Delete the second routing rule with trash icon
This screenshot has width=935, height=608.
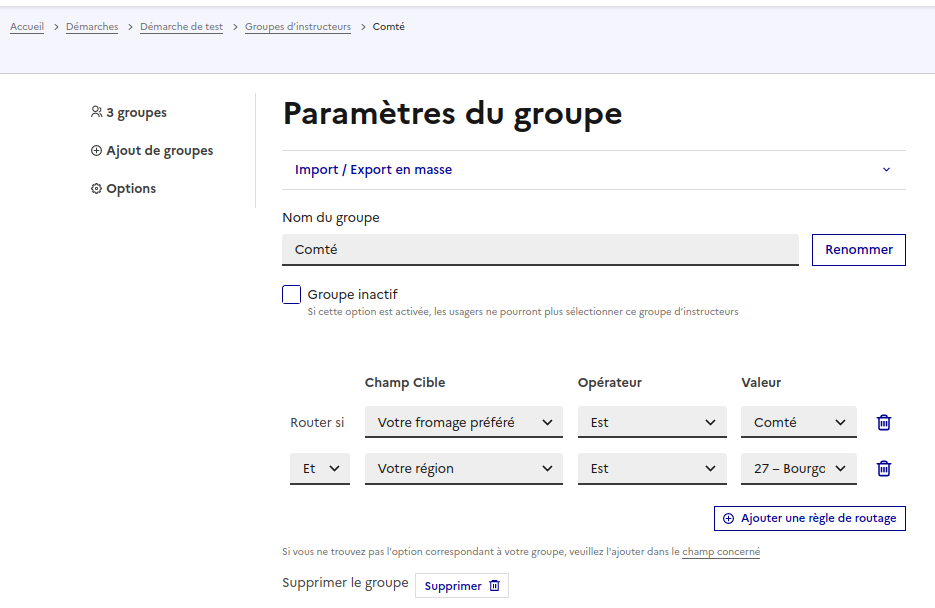[884, 468]
